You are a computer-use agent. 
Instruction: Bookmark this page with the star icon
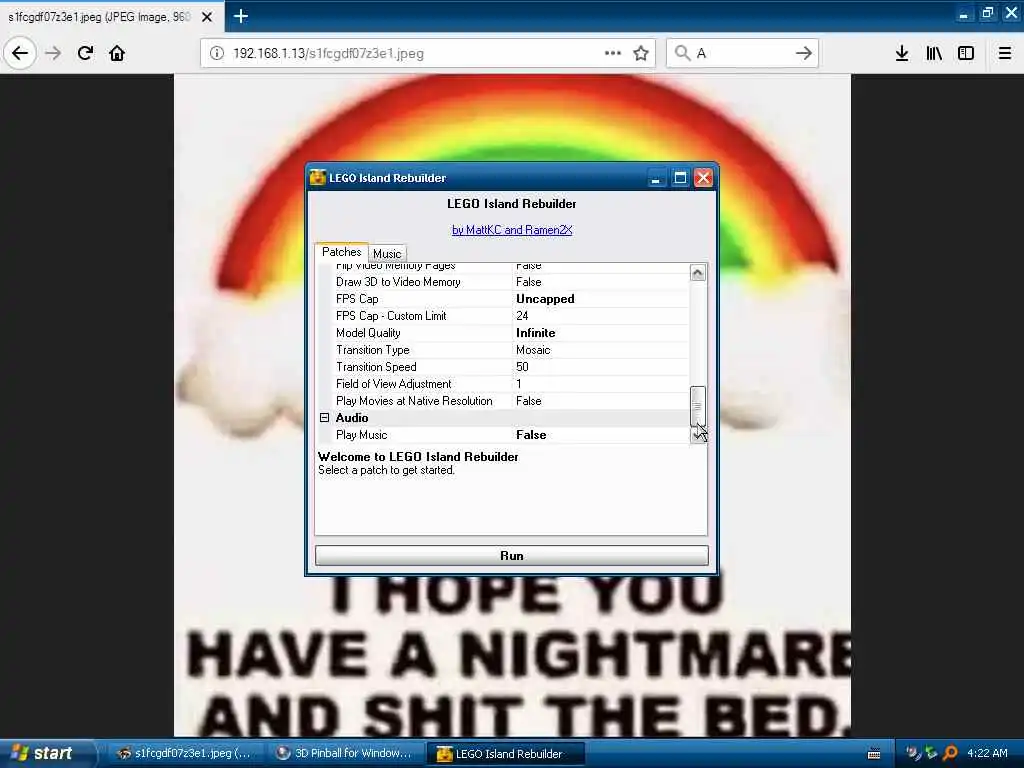tap(641, 53)
